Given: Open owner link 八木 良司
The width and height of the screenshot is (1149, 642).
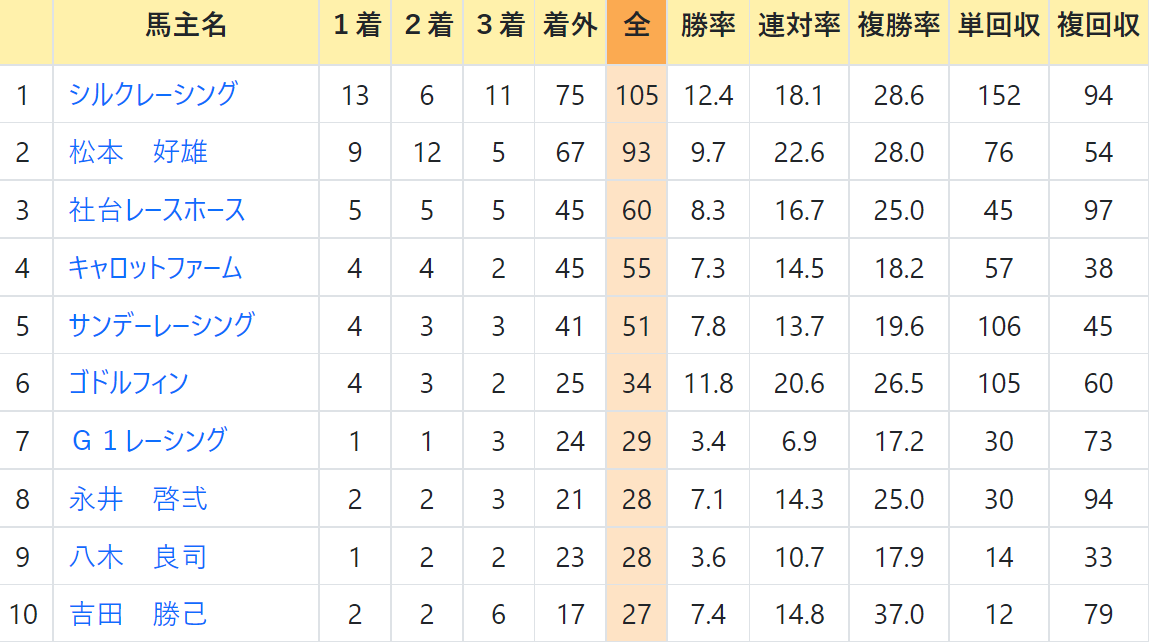Looking at the screenshot, I should click(138, 556).
